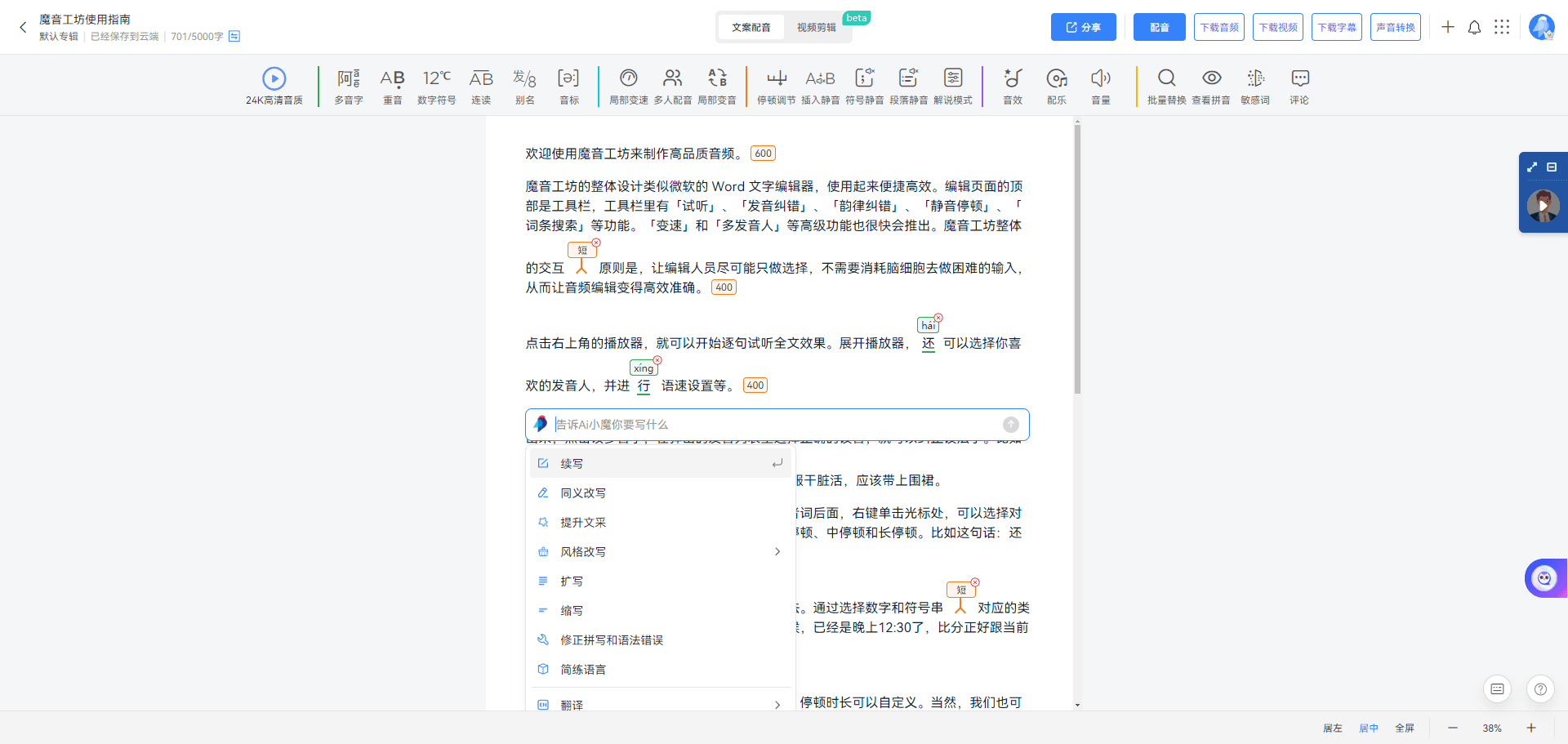This screenshot has width=1568, height=744.
Task: Switch to the 视频剪辑 tab
Action: pyautogui.click(x=817, y=28)
